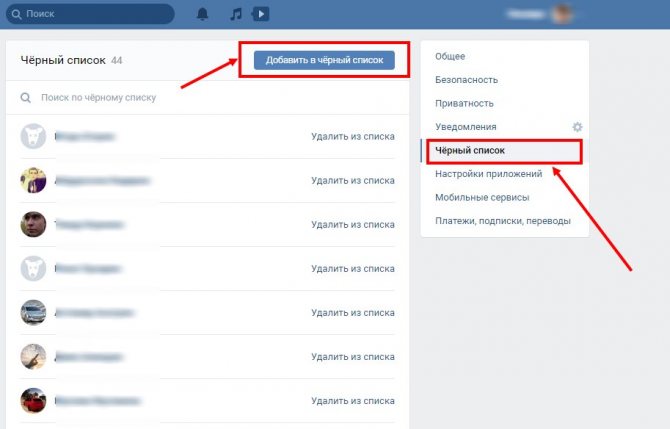Click Добавить в чёрный список button
The height and width of the screenshot is (429, 670).
click(x=324, y=60)
